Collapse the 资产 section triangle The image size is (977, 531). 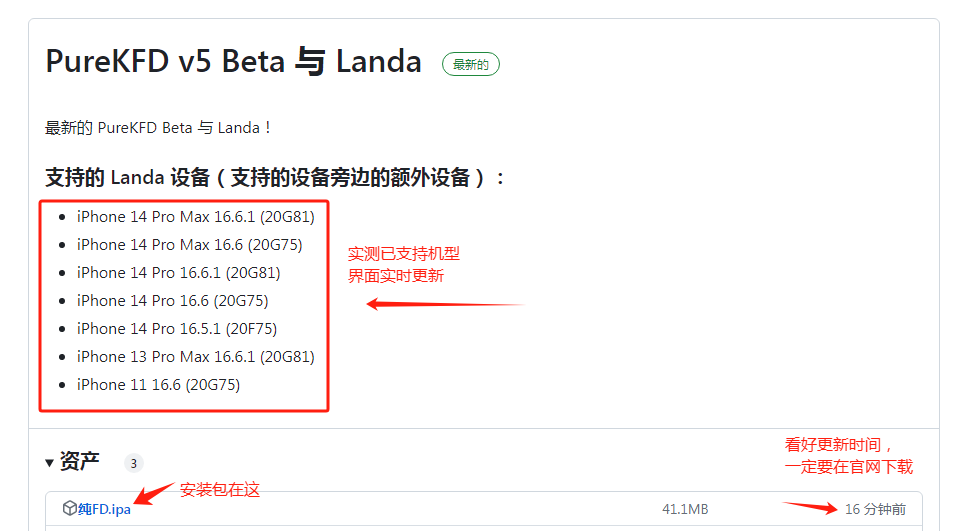pyautogui.click(x=50, y=462)
